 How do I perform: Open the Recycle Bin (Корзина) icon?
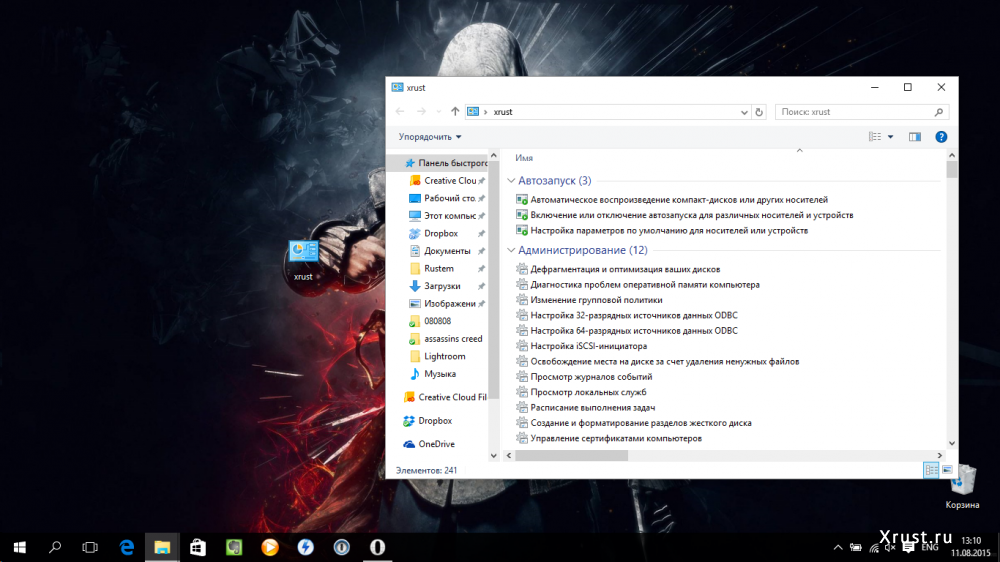point(962,487)
